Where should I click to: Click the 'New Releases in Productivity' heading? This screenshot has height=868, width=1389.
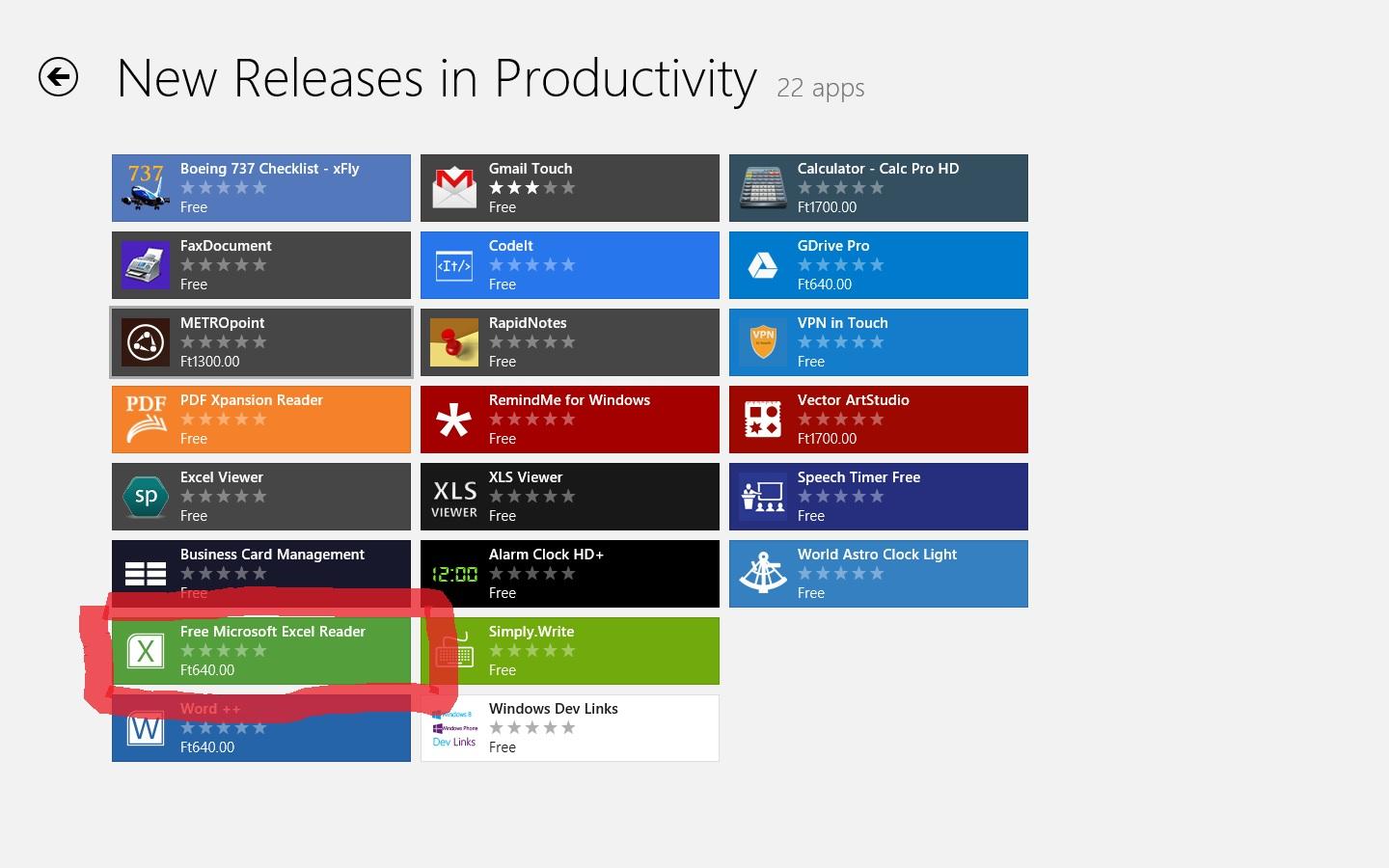click(437, 78)
